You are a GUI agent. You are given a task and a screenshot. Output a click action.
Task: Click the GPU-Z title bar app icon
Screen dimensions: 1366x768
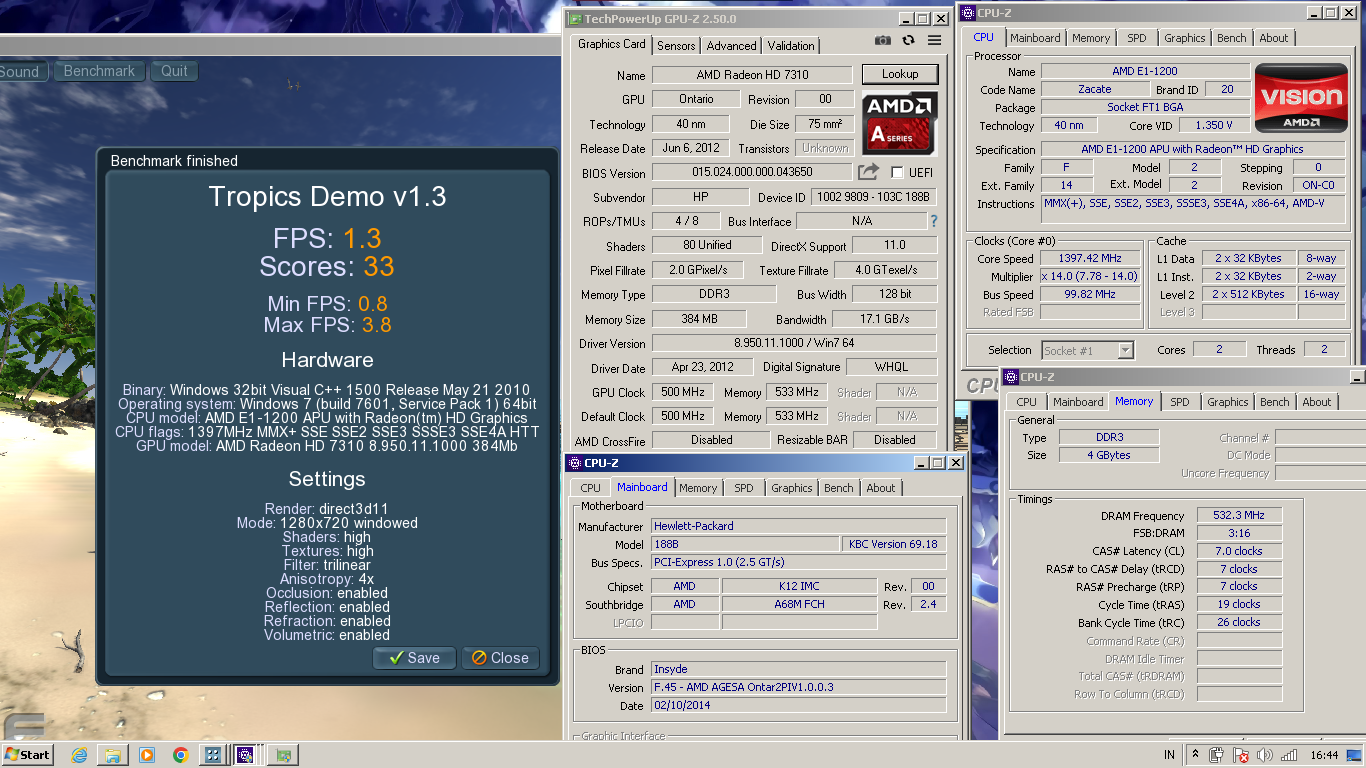point(574,18)
